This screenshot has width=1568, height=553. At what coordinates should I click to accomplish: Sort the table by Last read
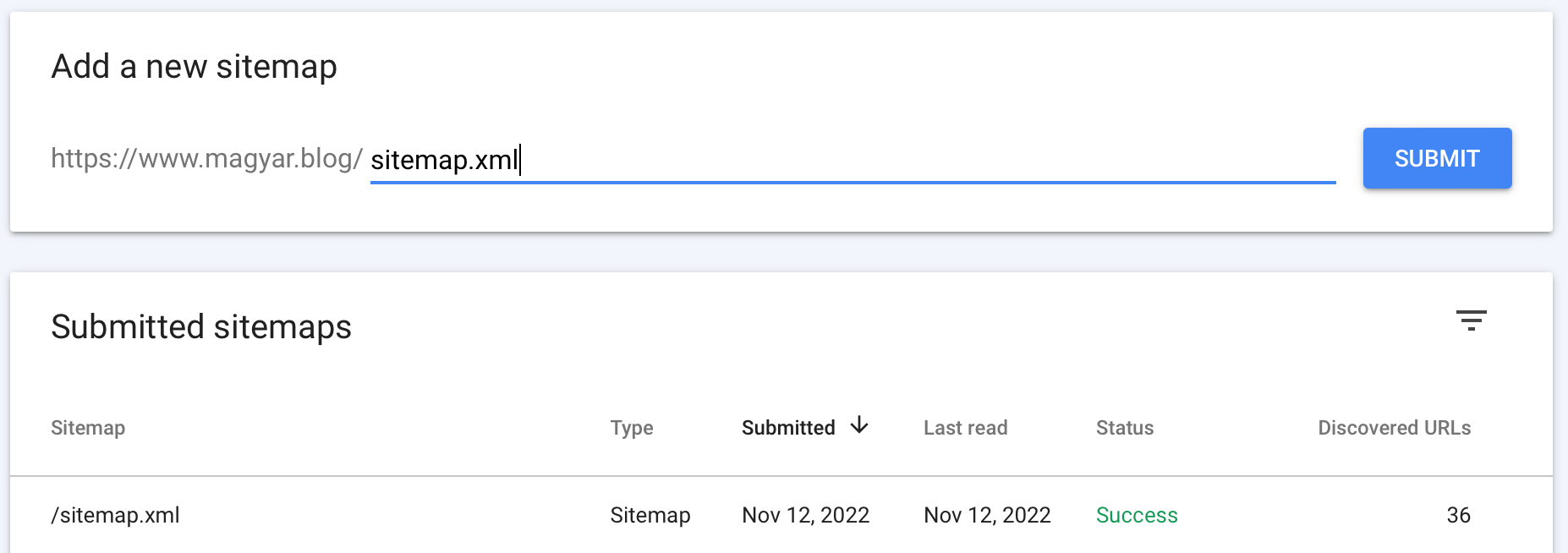[965, 427]
